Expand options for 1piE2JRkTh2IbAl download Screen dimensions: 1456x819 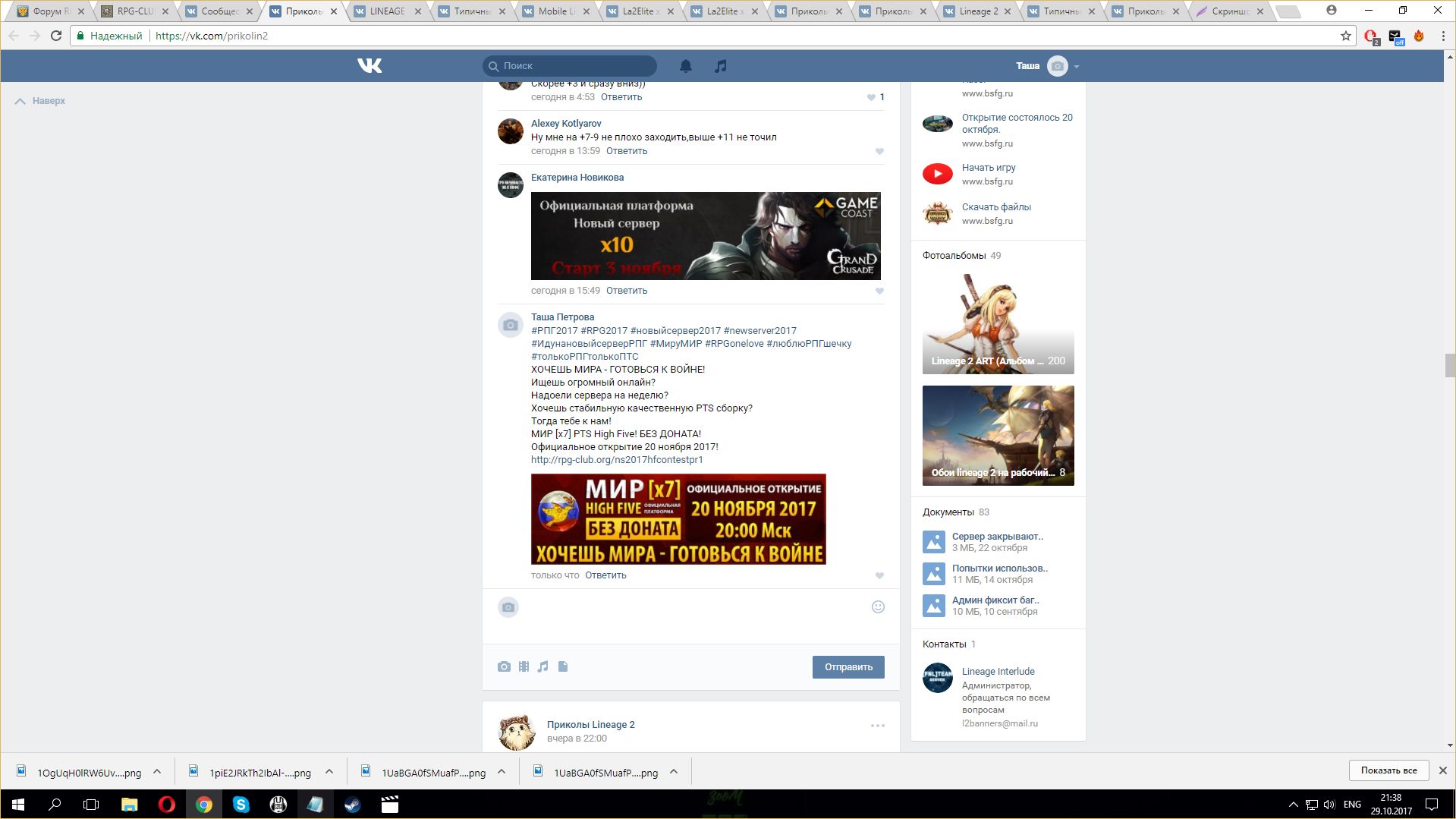click(329, 772)
